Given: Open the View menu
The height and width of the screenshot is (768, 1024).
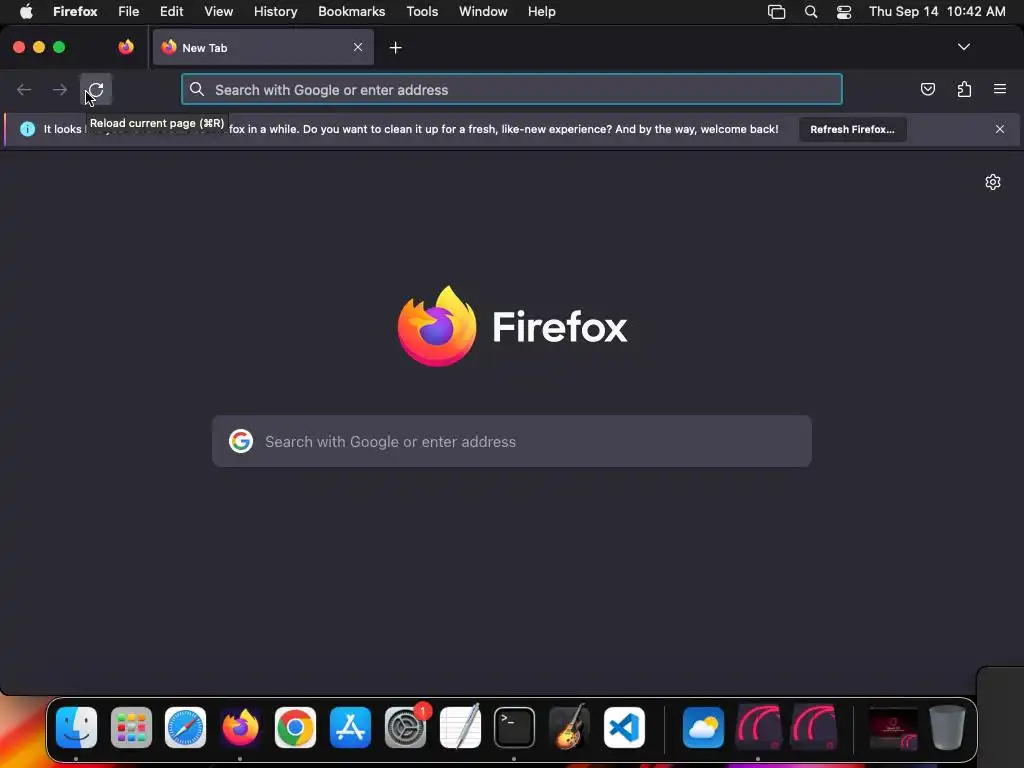Looking at the screenshot, I should pos(218,12).
